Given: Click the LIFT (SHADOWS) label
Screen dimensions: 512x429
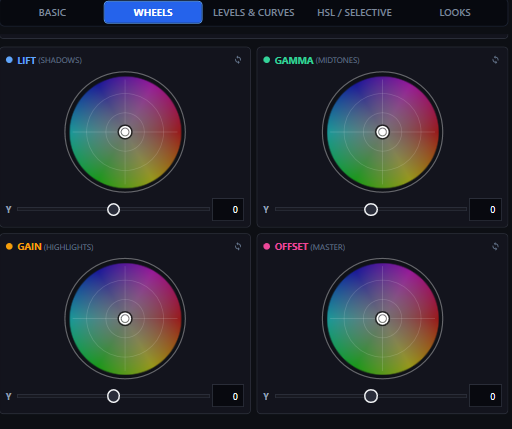Looking at the screenshot, I should 50,60.
